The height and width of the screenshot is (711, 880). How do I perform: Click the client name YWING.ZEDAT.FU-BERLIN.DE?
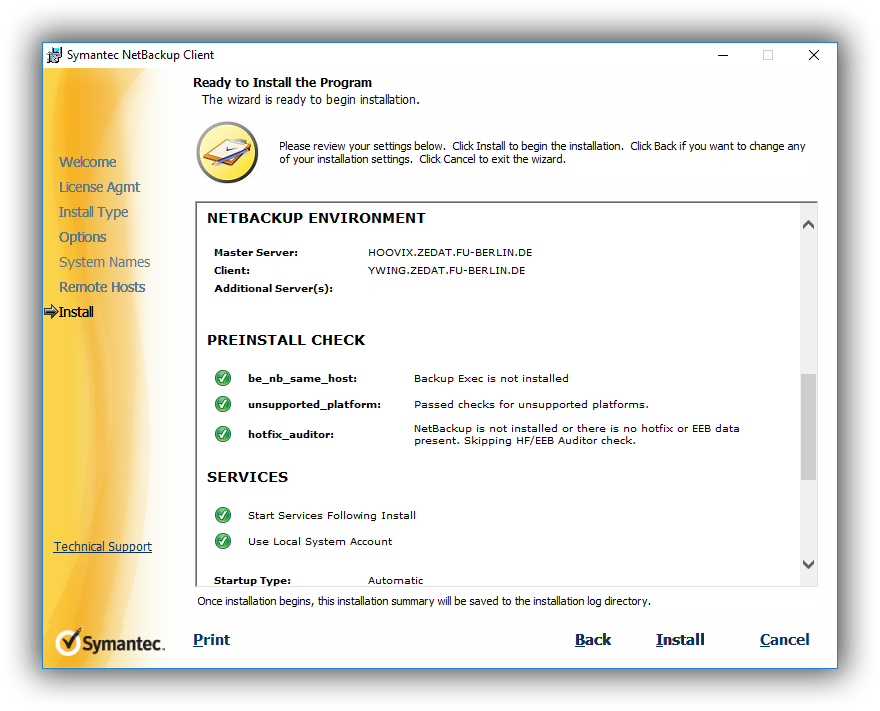click(x=447, y=270)
